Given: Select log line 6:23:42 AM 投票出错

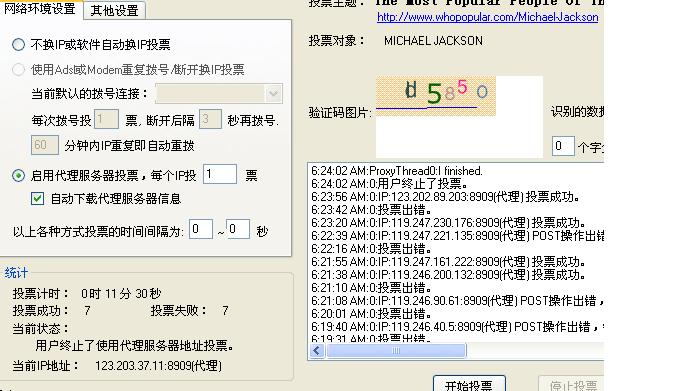Looking at the screenshot, I should pos(372,210).
